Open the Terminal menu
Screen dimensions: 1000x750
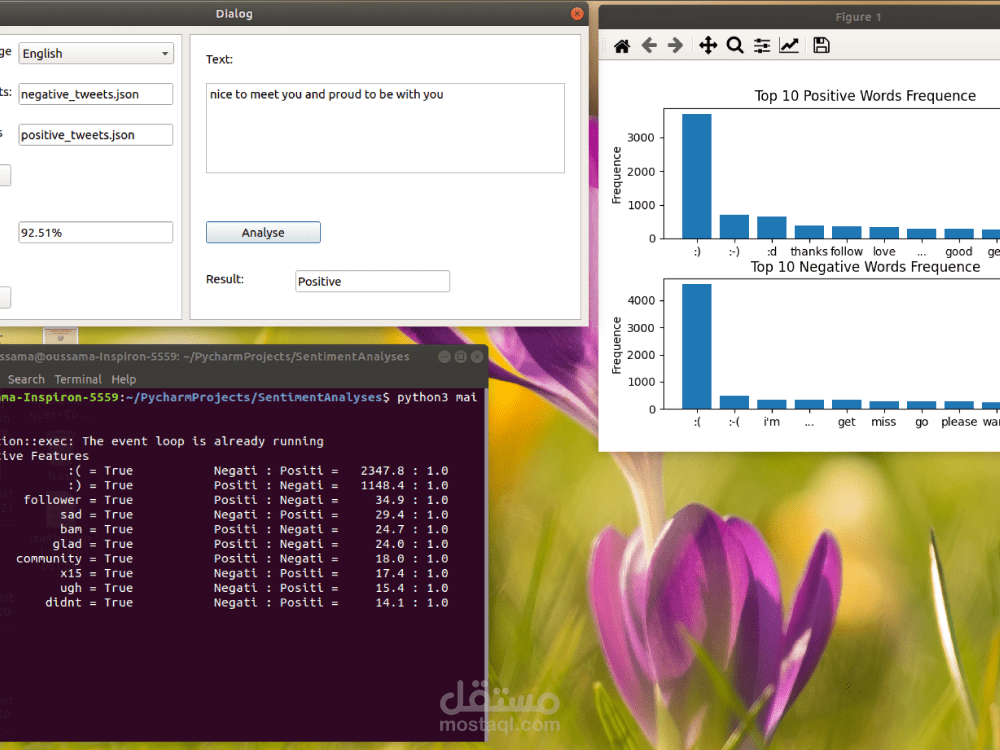click(78, 379)
